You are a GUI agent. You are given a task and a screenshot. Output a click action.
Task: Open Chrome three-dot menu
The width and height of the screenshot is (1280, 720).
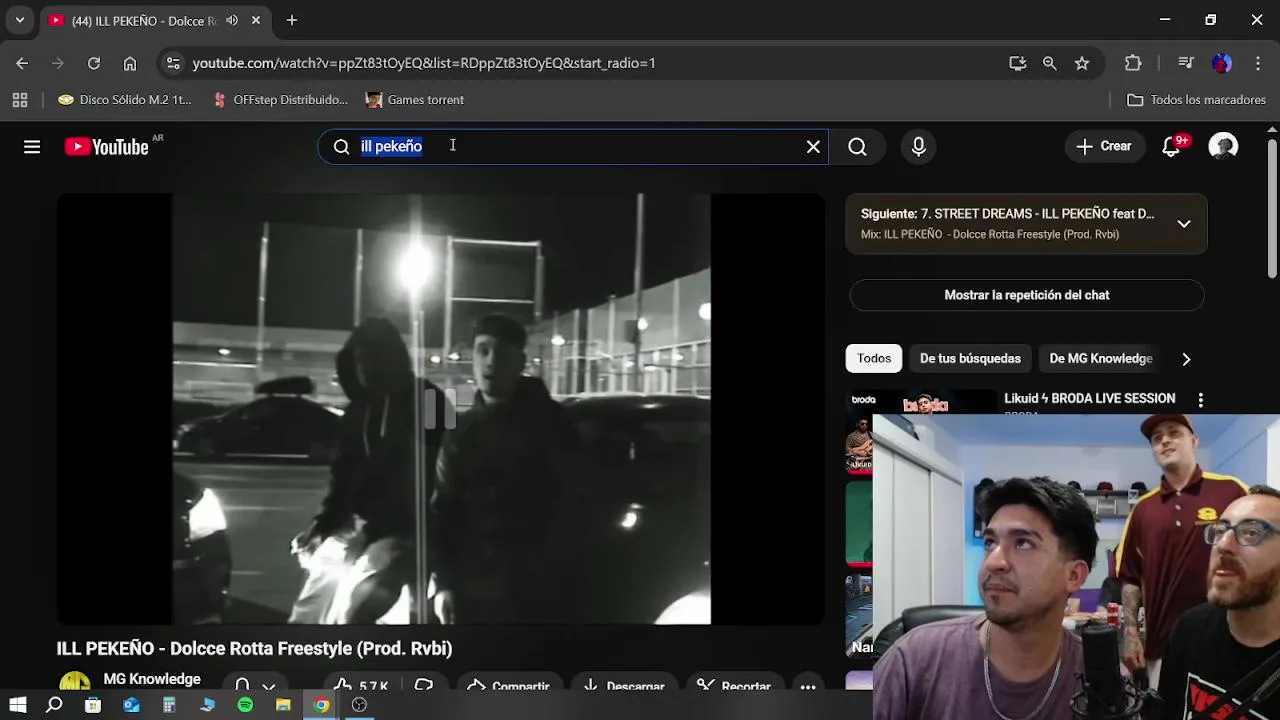pos(1258,63)
